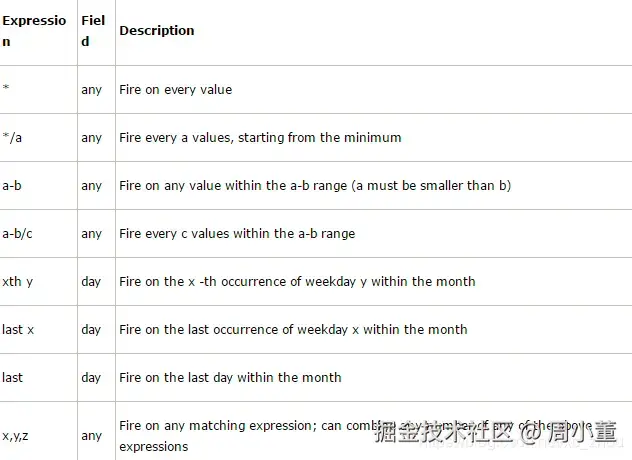Screen dimensions: 632x460
Task: Click 'Fire every a values' description text
Action: (x=260, y=138)
